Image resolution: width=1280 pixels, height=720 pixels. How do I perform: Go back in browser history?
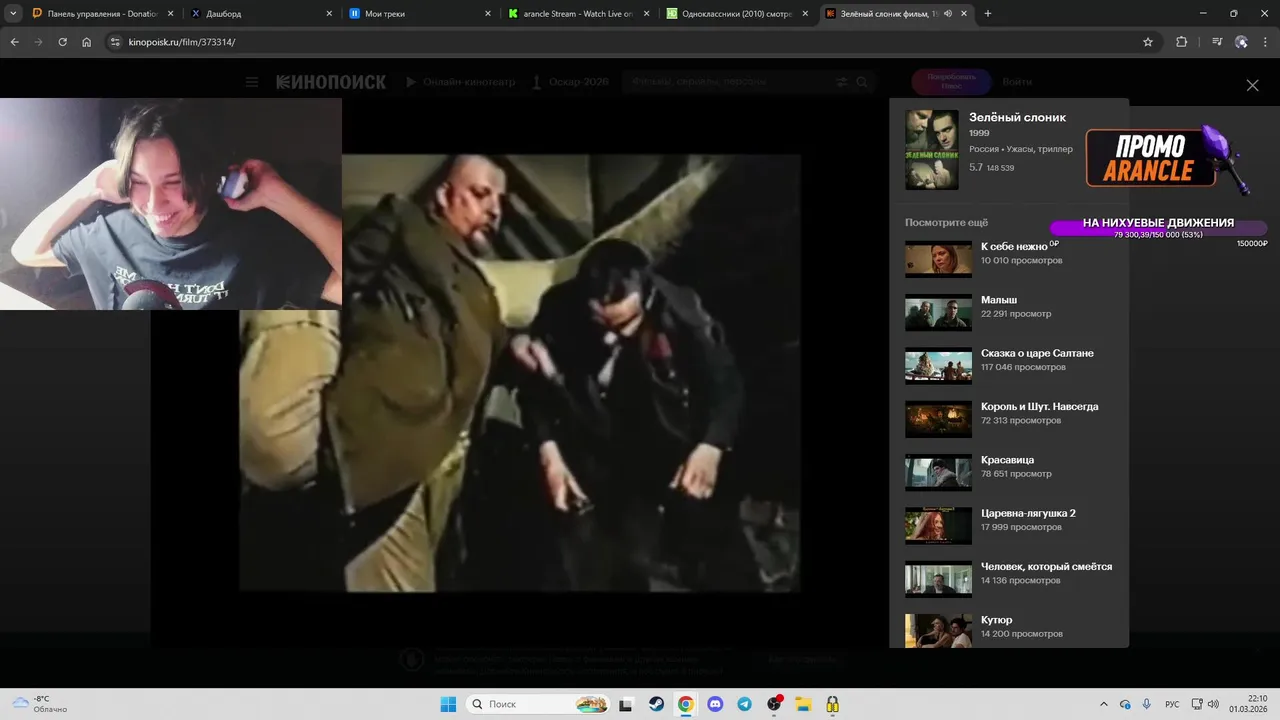[14, 42]
